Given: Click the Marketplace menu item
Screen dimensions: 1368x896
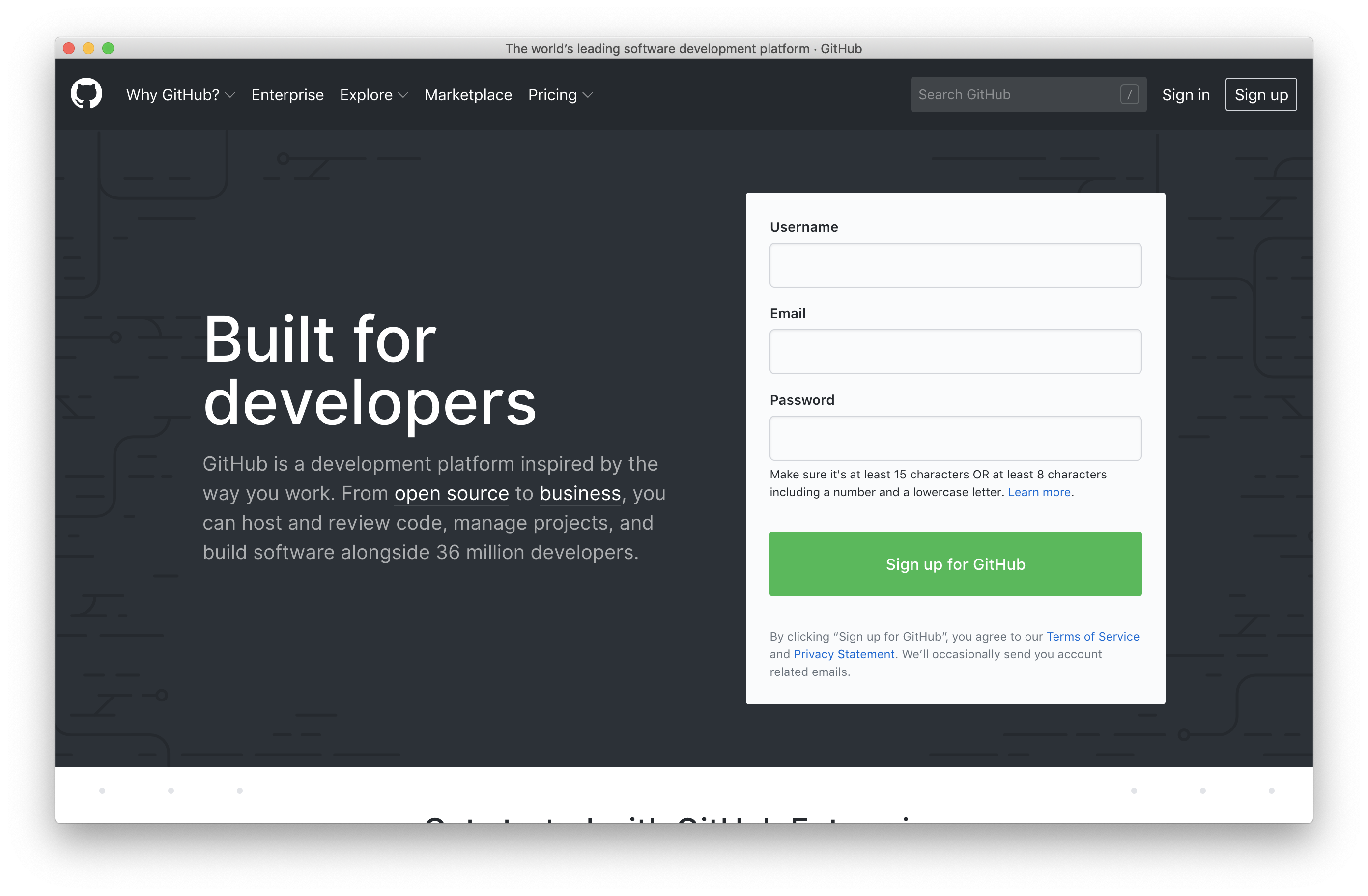Looking at the screenshot, I should coord(468,94).
